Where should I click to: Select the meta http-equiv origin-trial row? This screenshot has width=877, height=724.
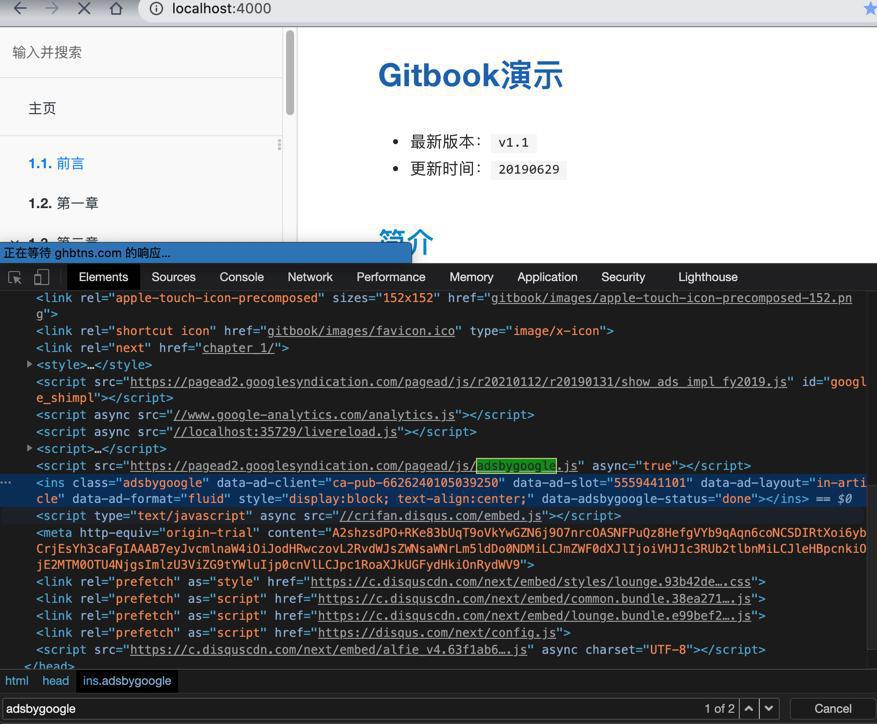(x=451, y=549)
